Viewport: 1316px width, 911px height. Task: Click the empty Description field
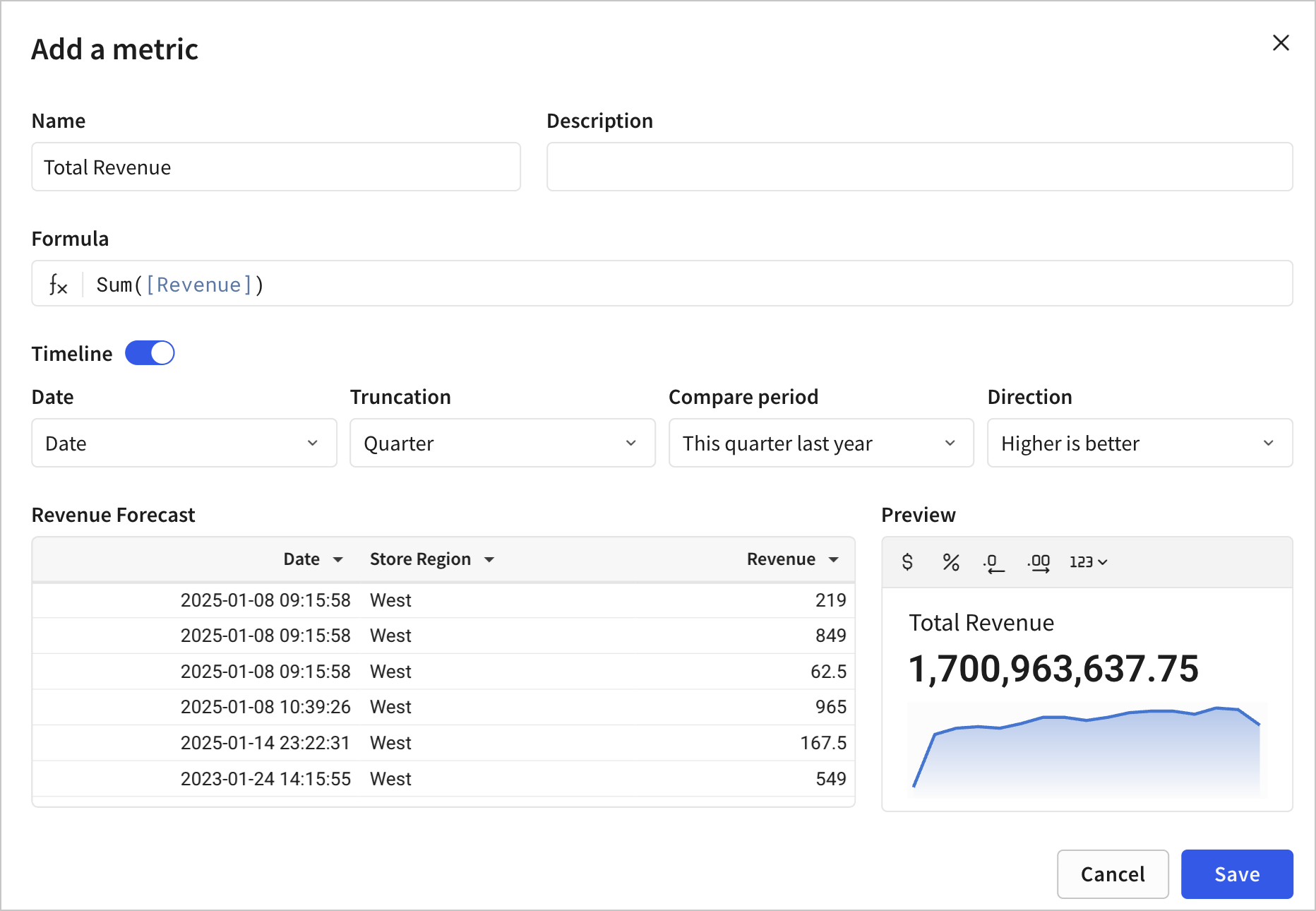pyautogui.click(x=920, y=167)
